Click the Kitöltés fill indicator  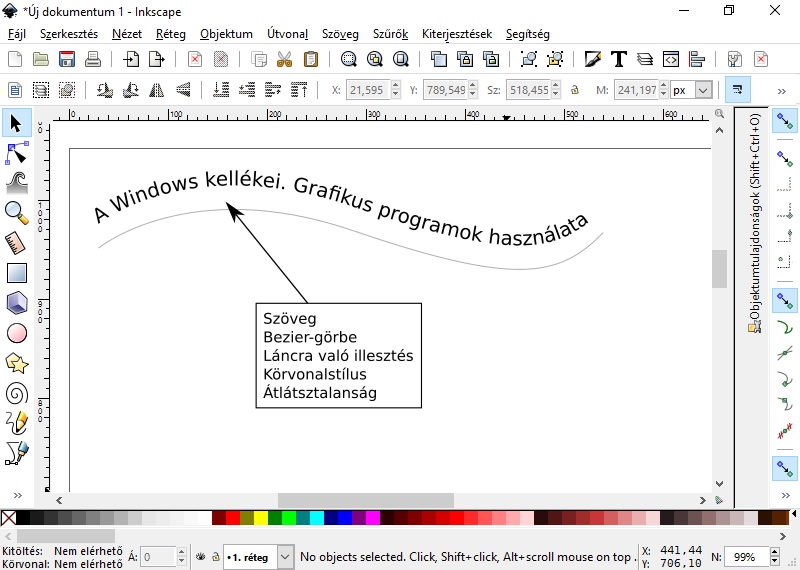88,551
